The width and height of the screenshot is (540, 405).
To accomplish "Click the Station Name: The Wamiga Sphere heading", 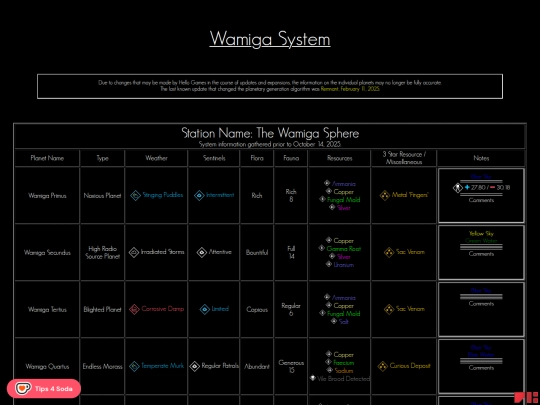I will click(x=270, y=133).
